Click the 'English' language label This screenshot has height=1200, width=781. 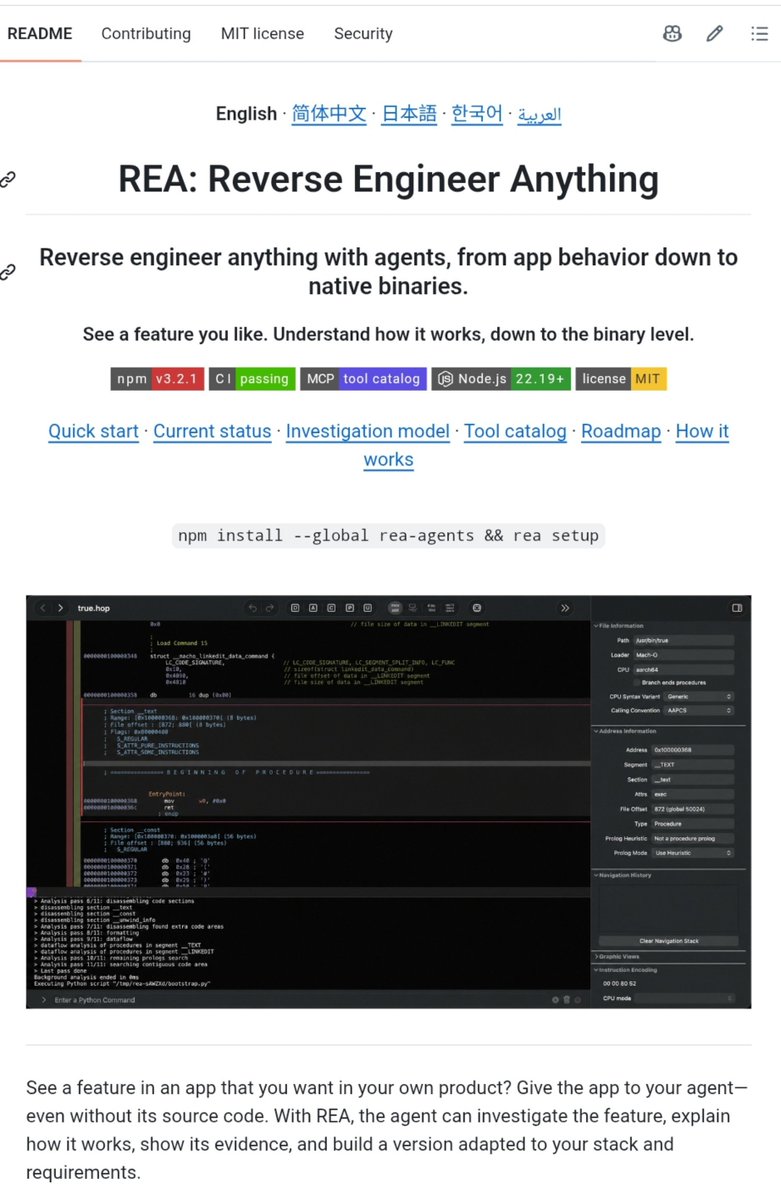tap(246, 114)
